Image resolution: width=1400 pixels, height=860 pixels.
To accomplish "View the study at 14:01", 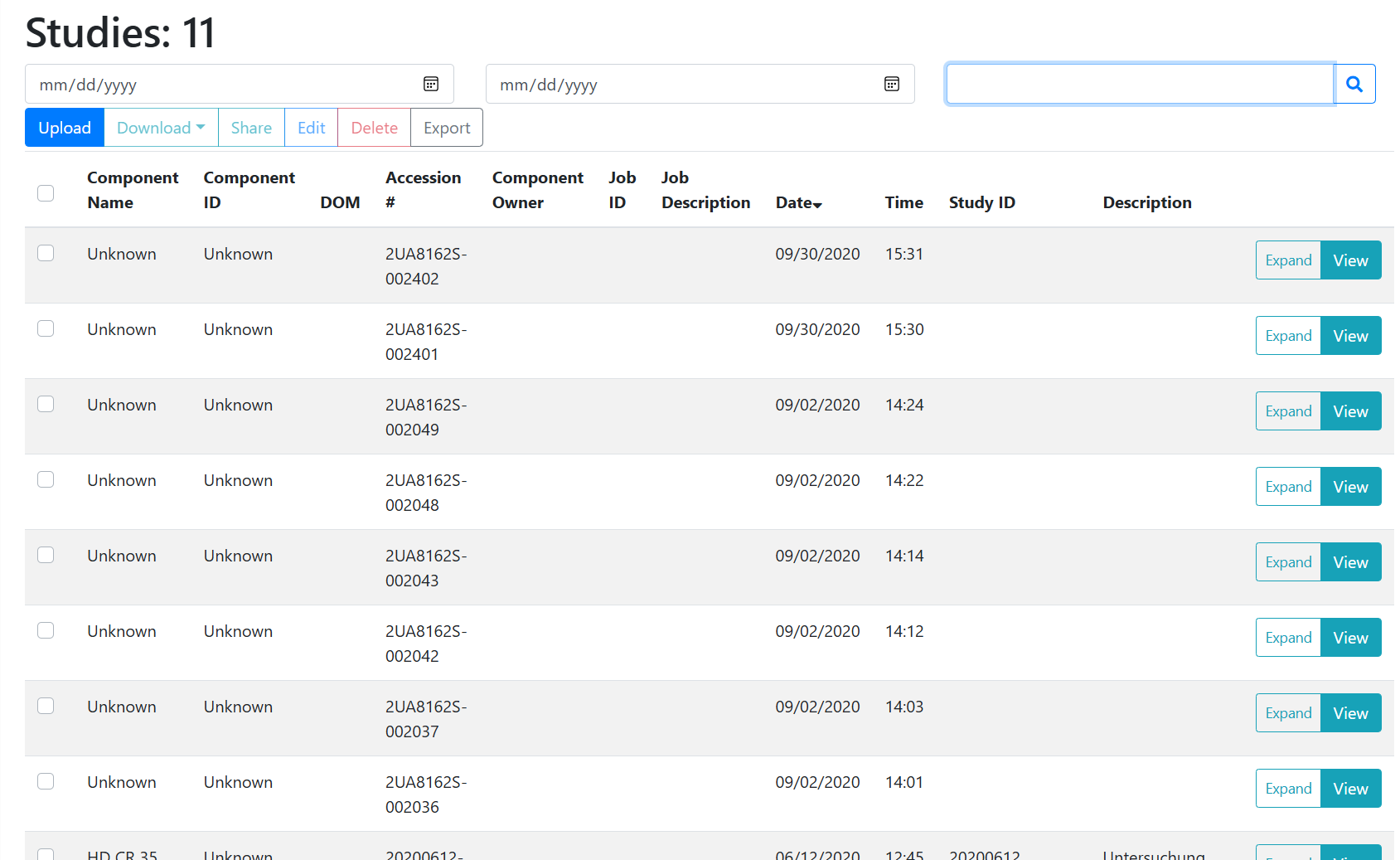I will click(1350, 789).
